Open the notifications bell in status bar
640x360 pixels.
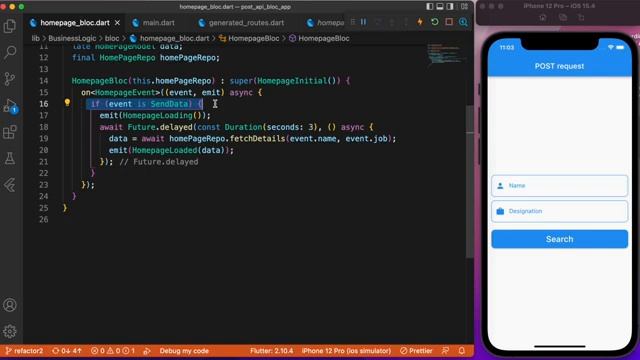click(x=462, y=351)
